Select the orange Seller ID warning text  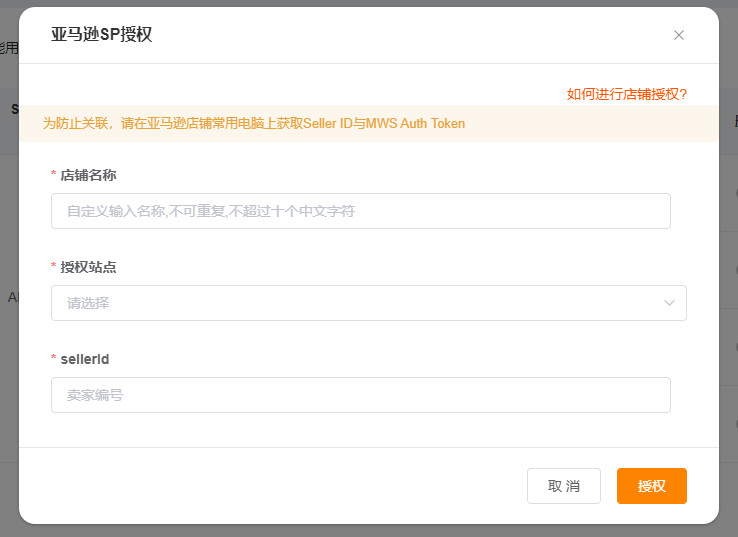tap(254, 123)
